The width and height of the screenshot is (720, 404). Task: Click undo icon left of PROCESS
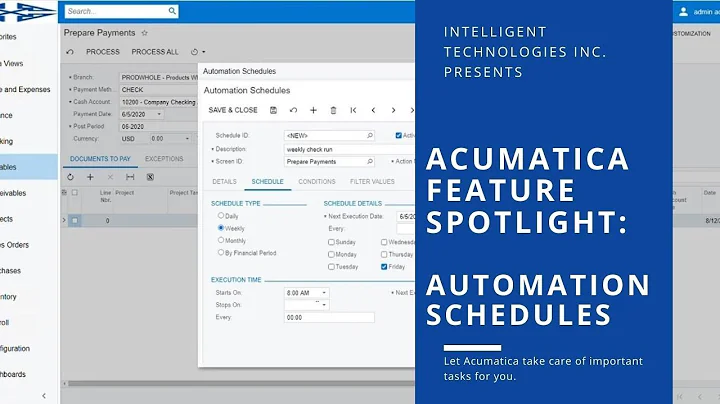point(70,52)
